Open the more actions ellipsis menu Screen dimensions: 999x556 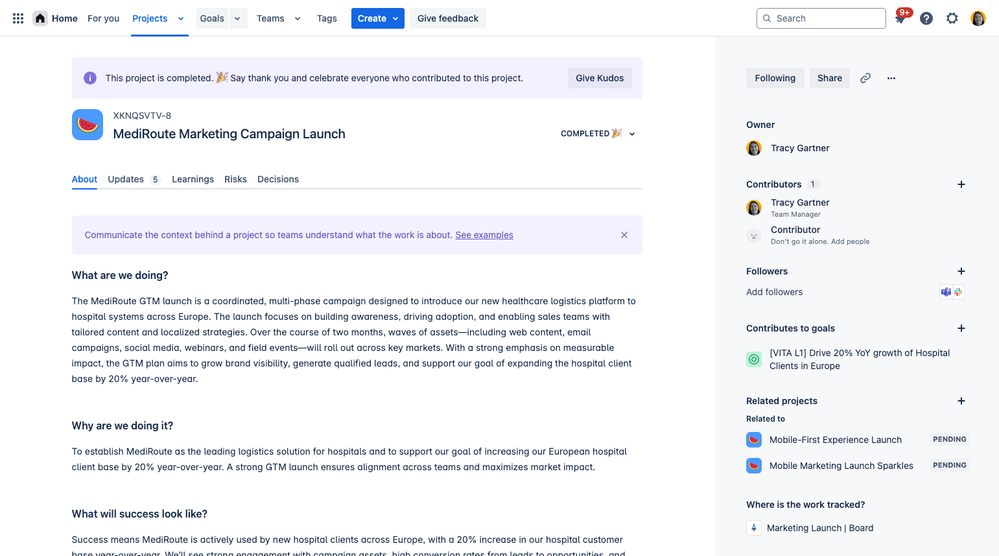(891, 78)
